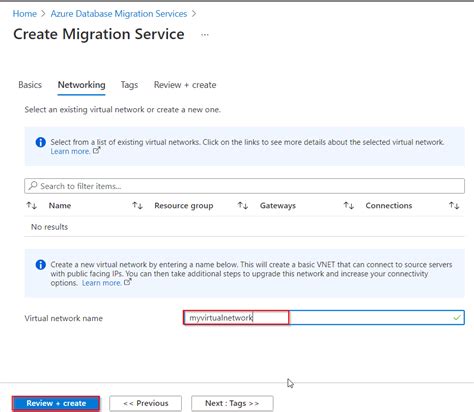Image resolution: width=474 pixels, height=412 pixels.
Task: Click the Connections column header
Action: point(389,205)
